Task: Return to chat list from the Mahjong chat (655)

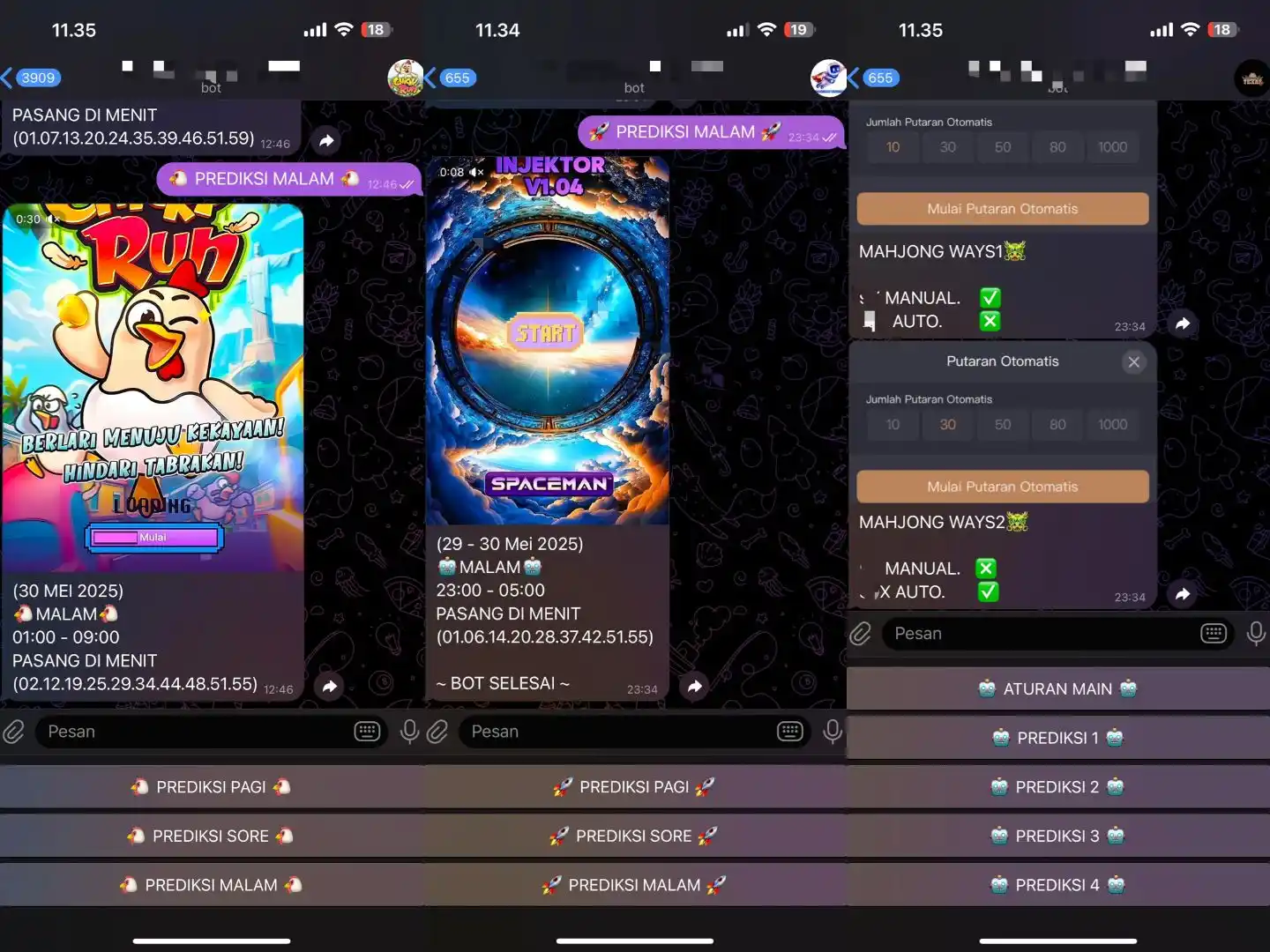Action: [x=874, y=78]
